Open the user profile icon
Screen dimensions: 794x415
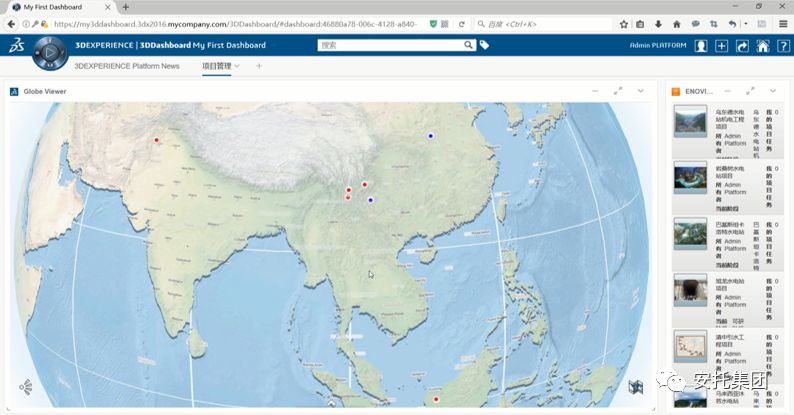pyautogui.click(x=702, y=46)
